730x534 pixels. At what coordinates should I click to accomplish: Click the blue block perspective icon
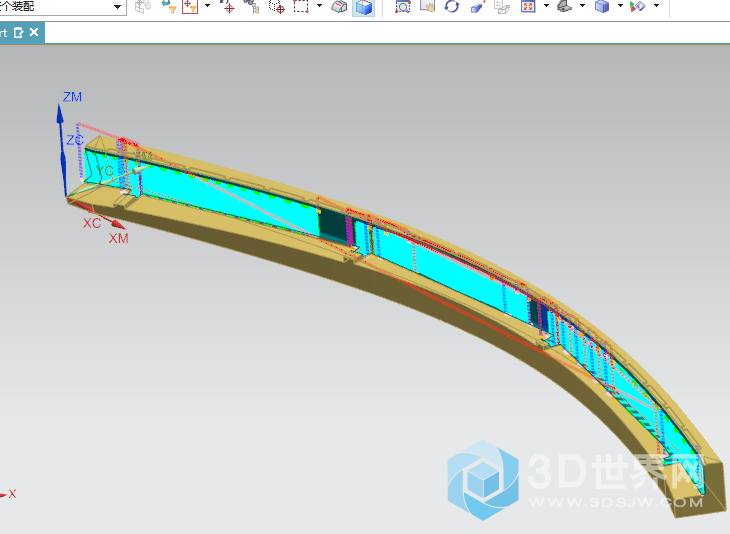click(x=478, y=7)
